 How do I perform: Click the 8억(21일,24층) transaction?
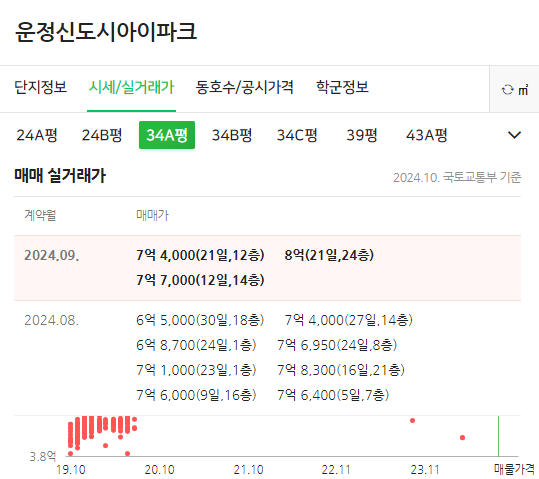pos(329,255)
